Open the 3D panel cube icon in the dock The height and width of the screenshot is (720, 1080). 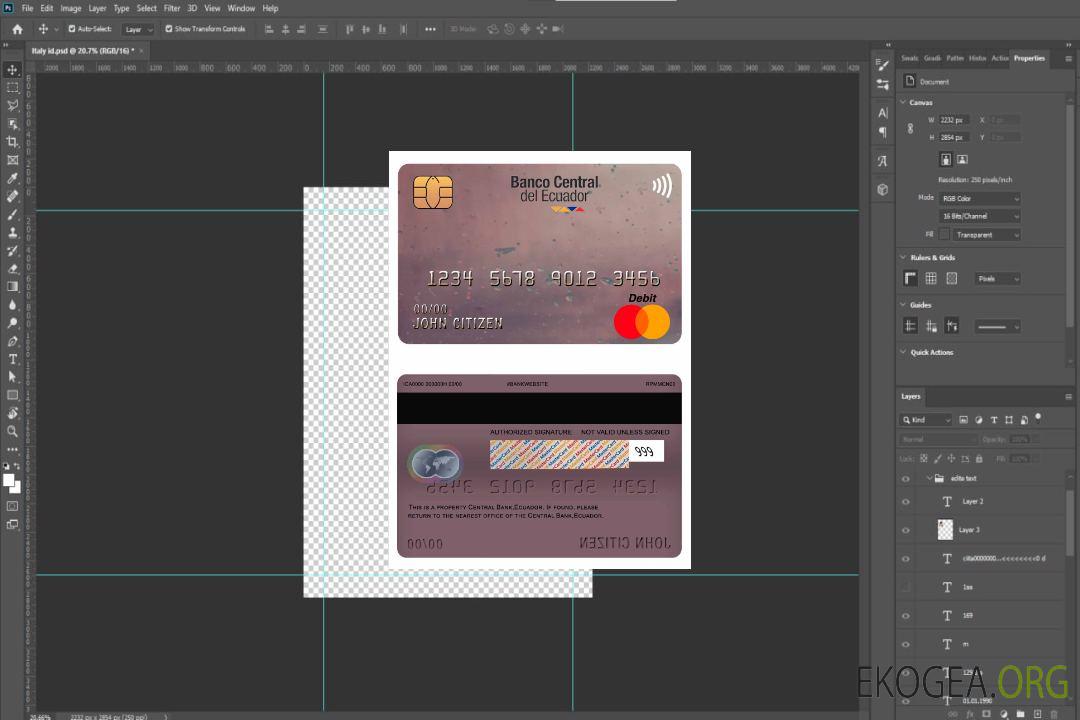(x=883, y=189)
